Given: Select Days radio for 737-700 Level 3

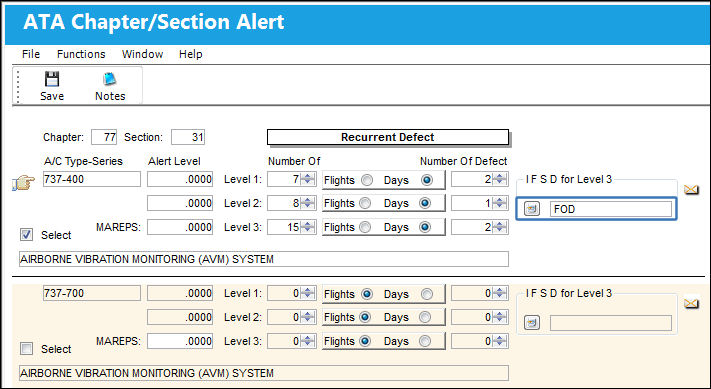Looking at the screenshot, I should 425,341.
